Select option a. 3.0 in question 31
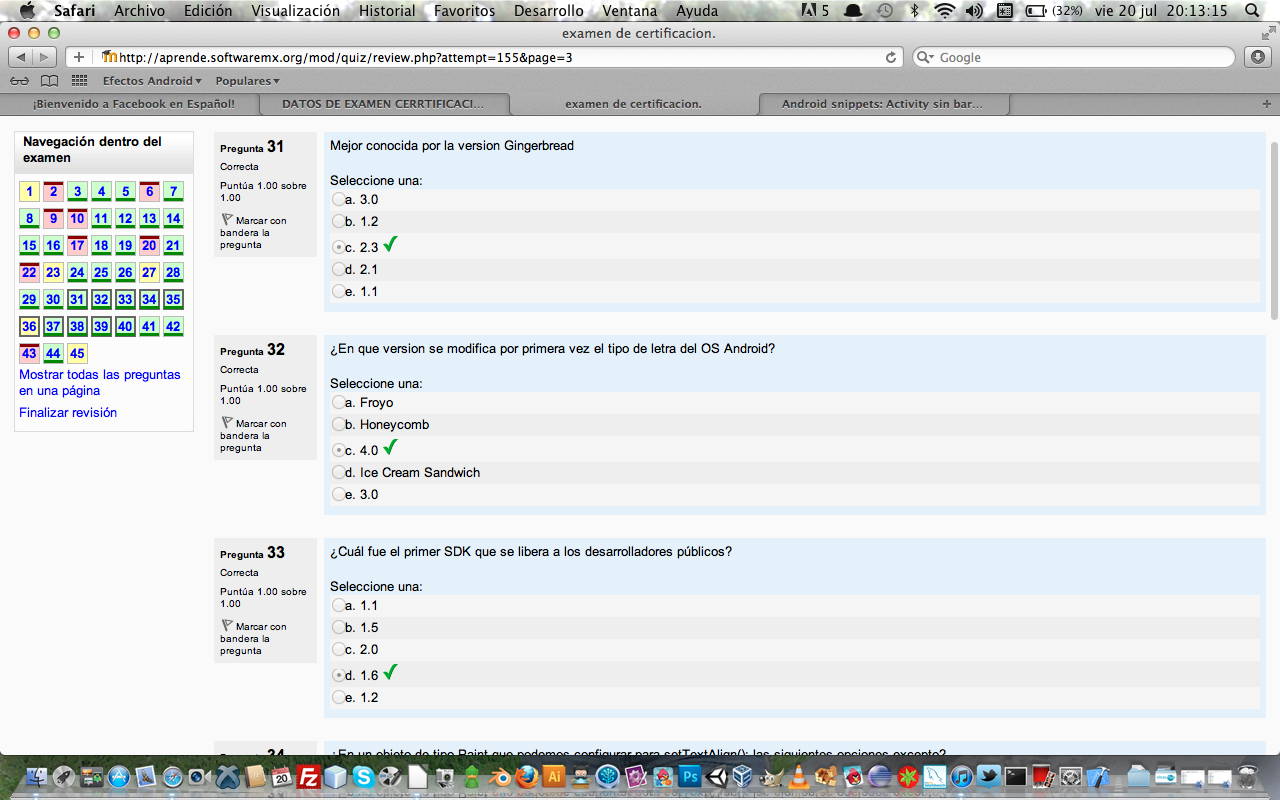 (x=338, y=199)
